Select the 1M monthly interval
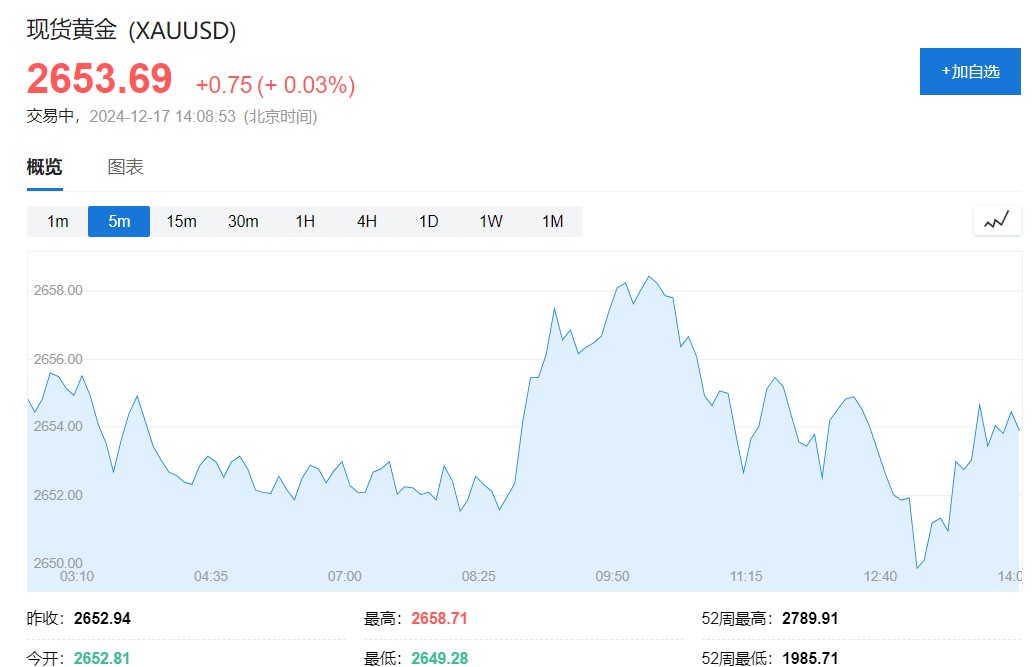Image resolution: width=1032 pixels, height=667 pixels. click(552, 221)
